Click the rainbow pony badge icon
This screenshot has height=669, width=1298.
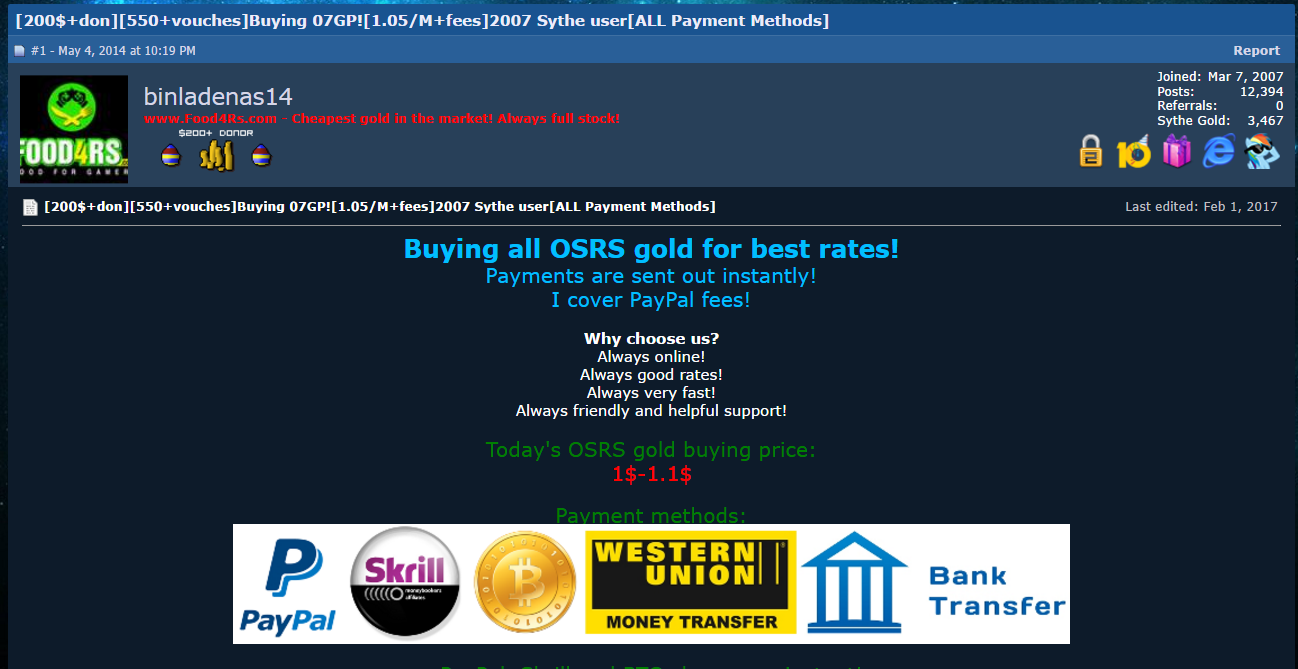coord(1262,151)
